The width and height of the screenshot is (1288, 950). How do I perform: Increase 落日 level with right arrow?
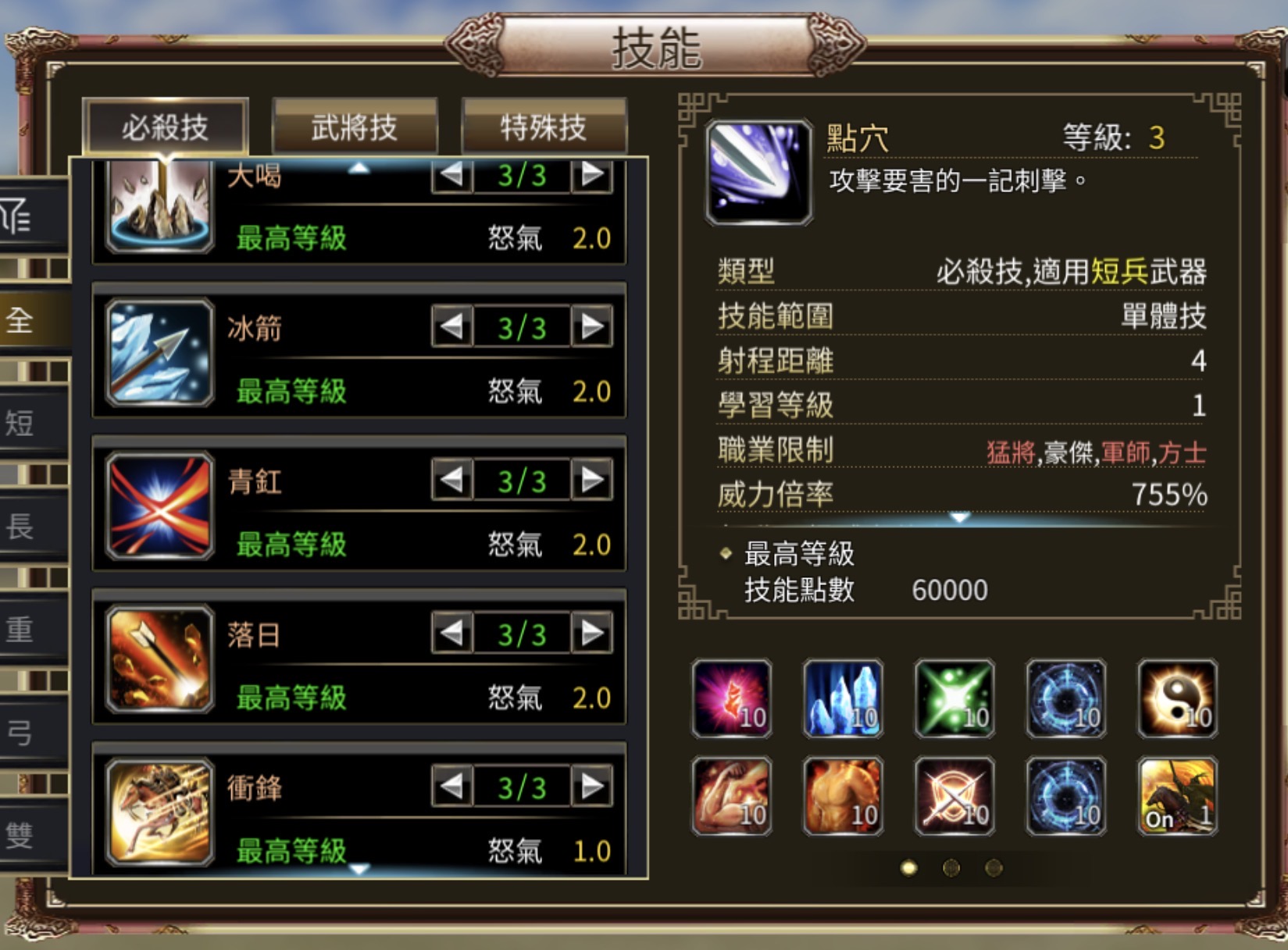(x=592, y=633)
